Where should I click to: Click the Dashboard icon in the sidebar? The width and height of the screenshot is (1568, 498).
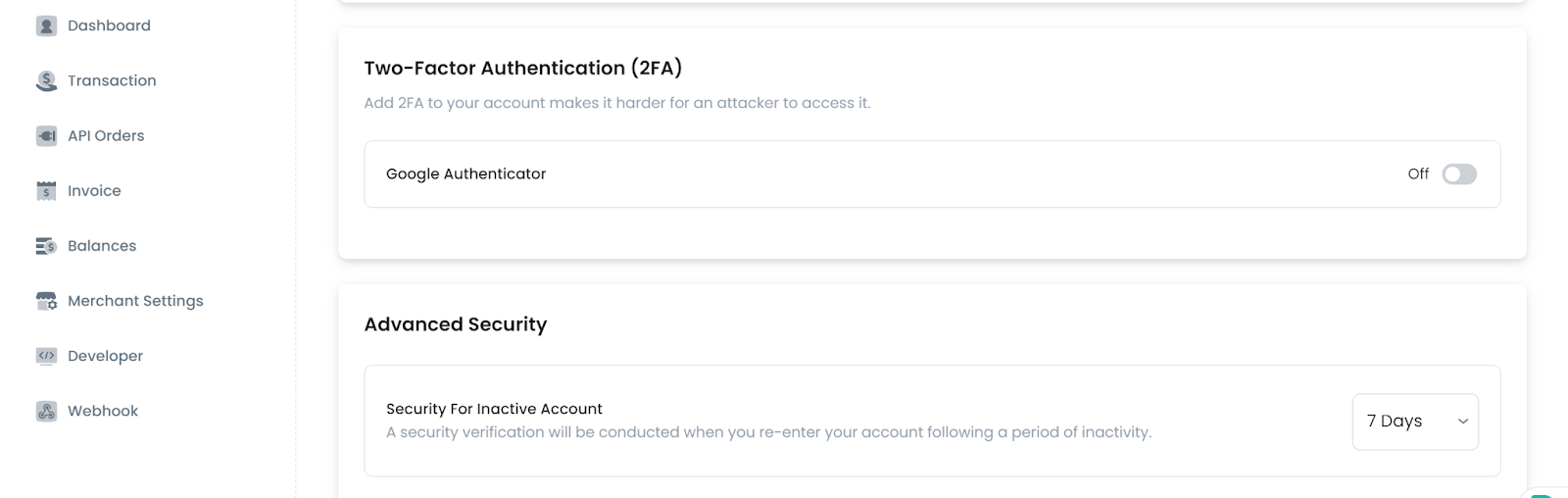46,26
